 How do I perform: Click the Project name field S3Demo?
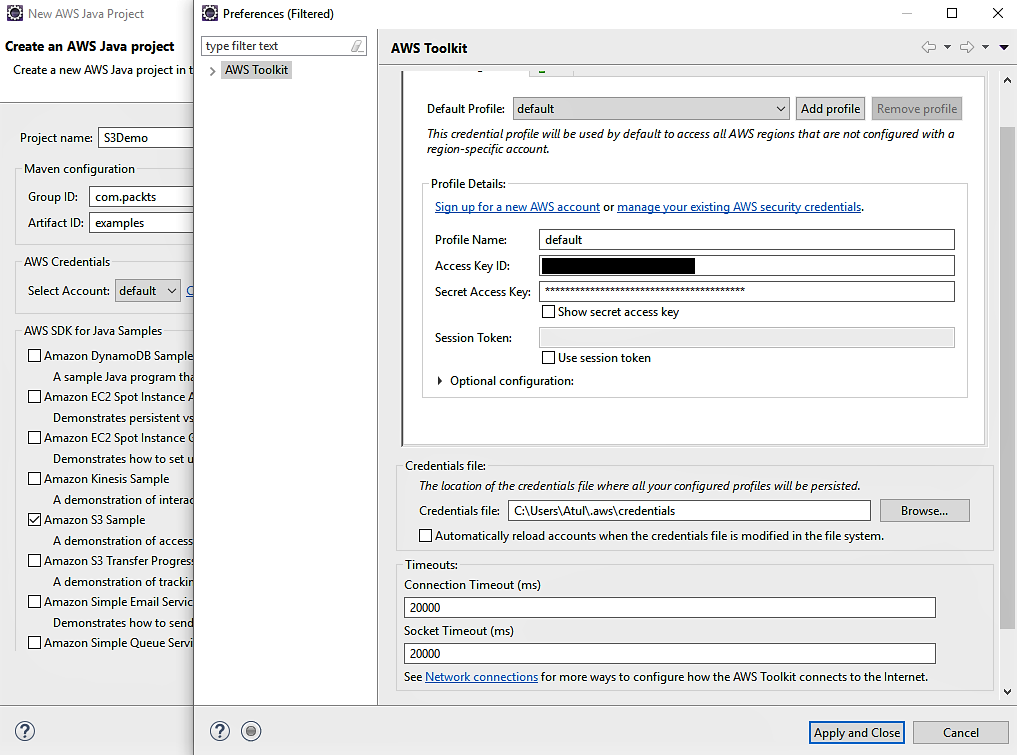[x=145, y=138]
